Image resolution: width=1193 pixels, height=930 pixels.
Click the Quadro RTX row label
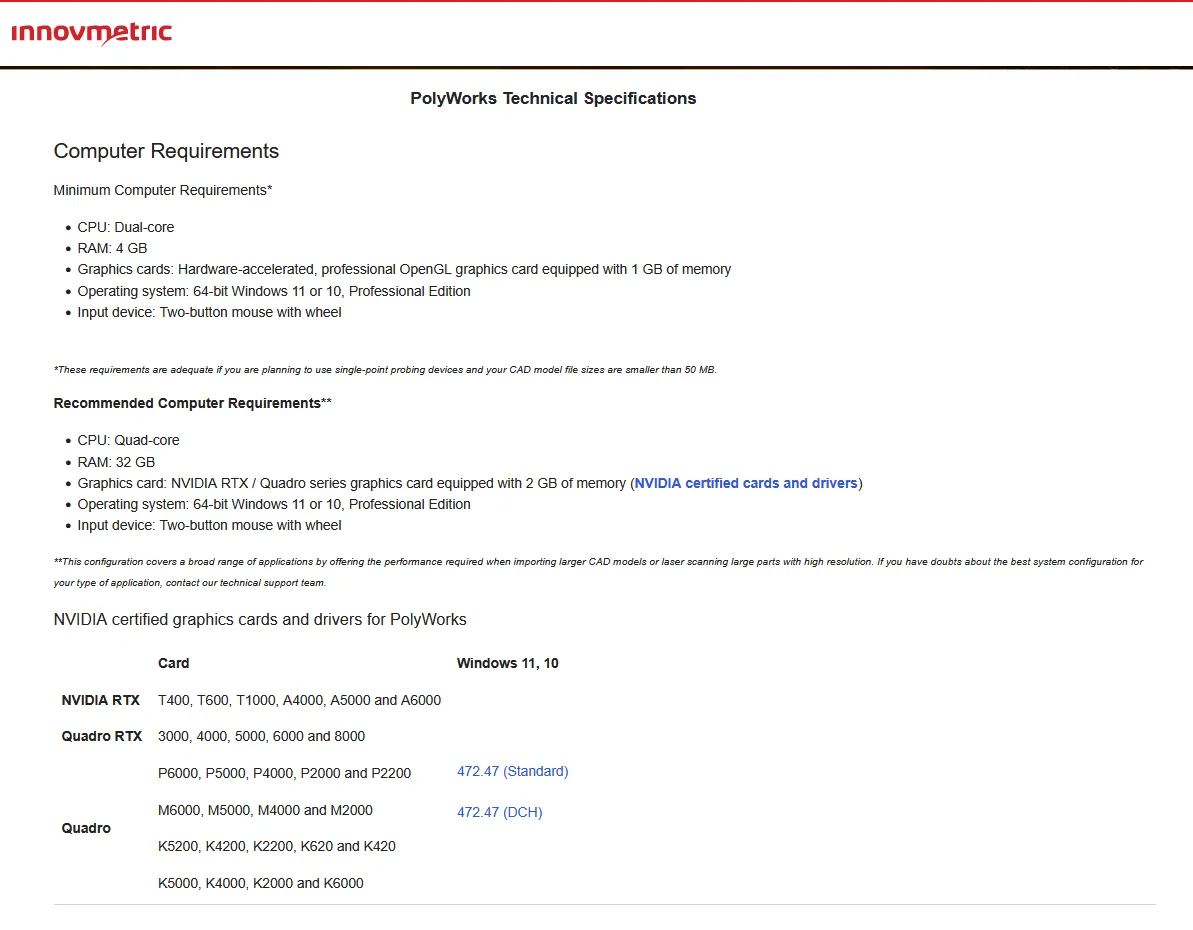[102, 736]
